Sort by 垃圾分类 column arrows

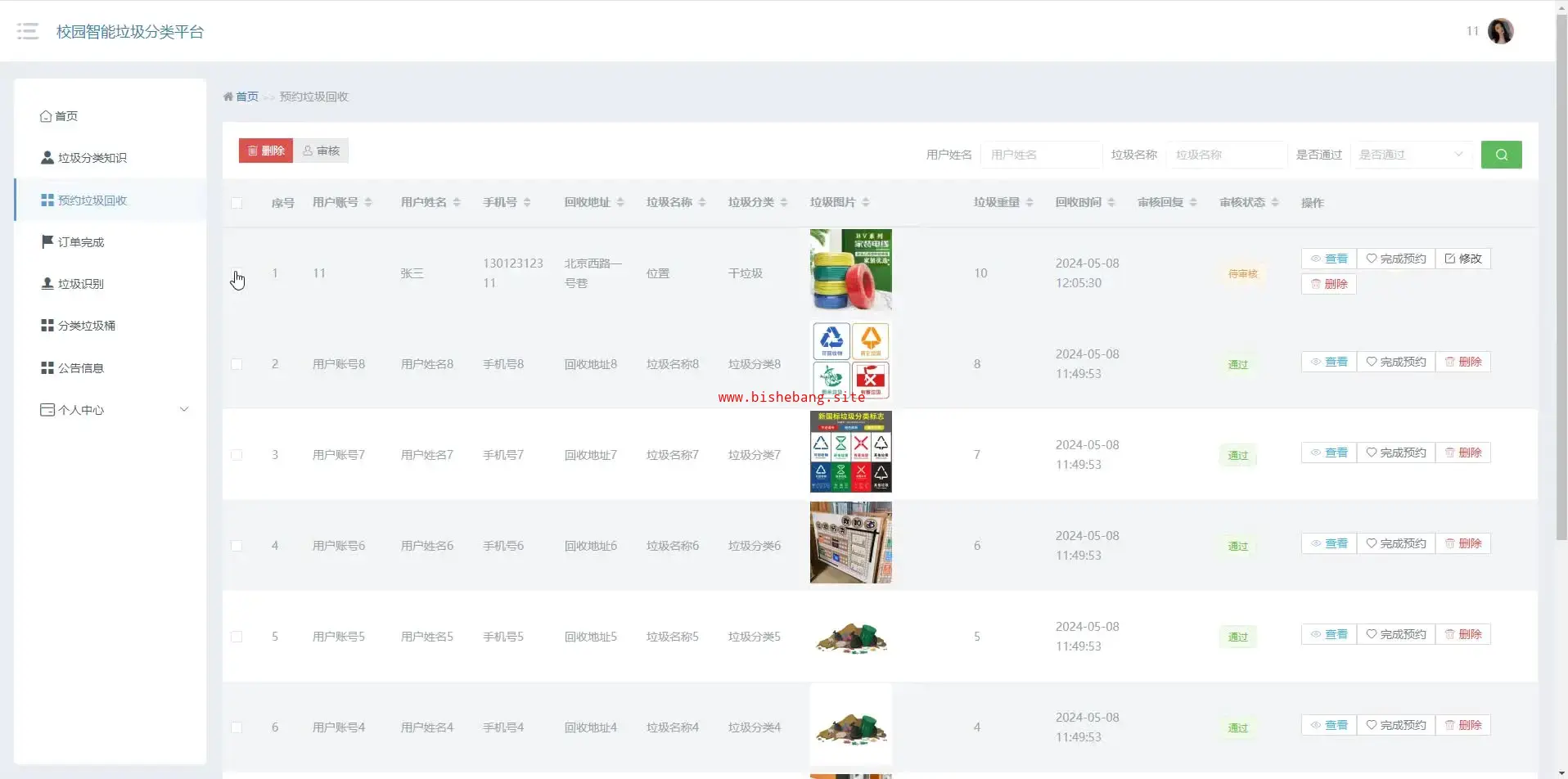784,202
